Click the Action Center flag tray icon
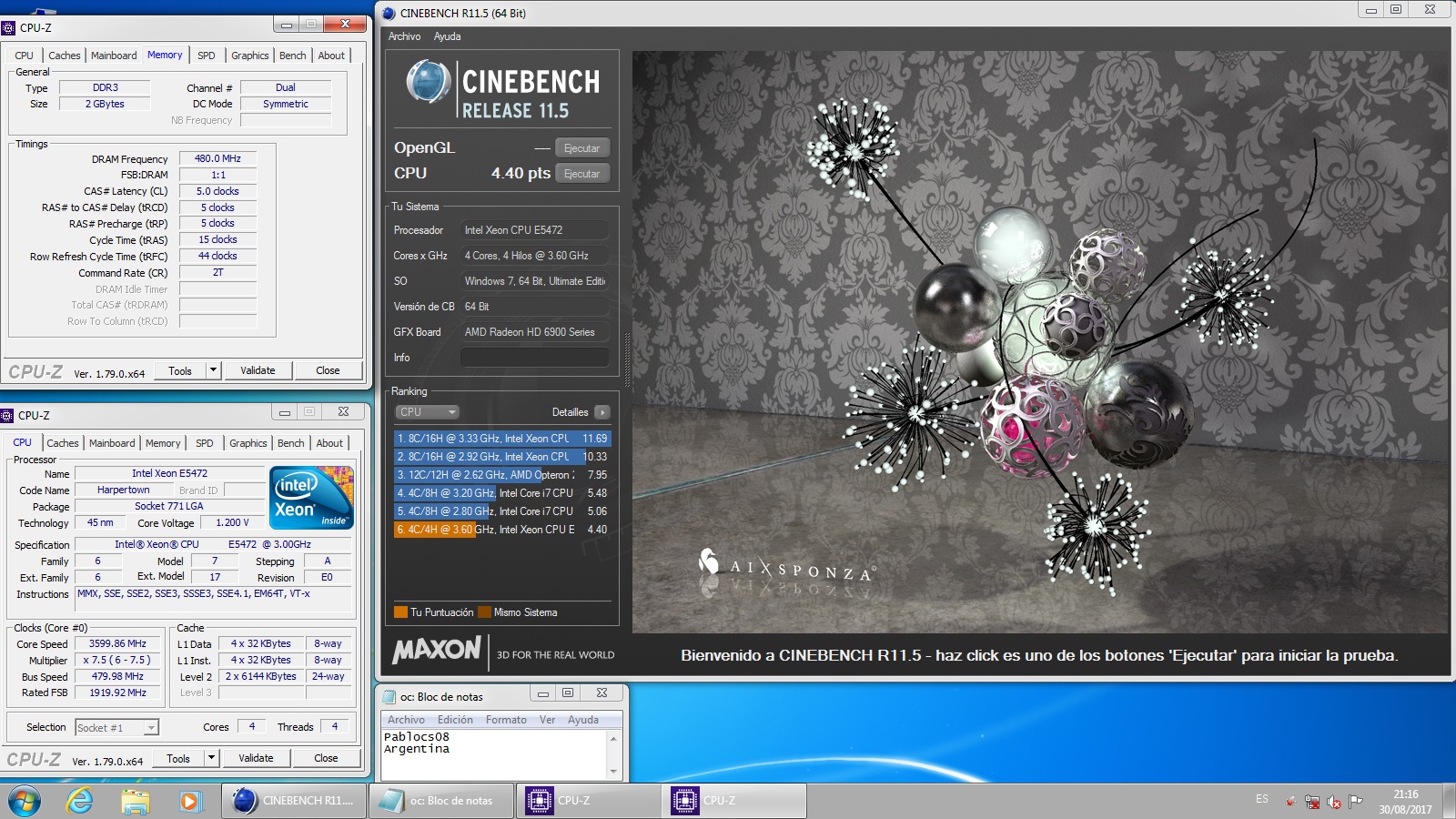 (1356, 802)
